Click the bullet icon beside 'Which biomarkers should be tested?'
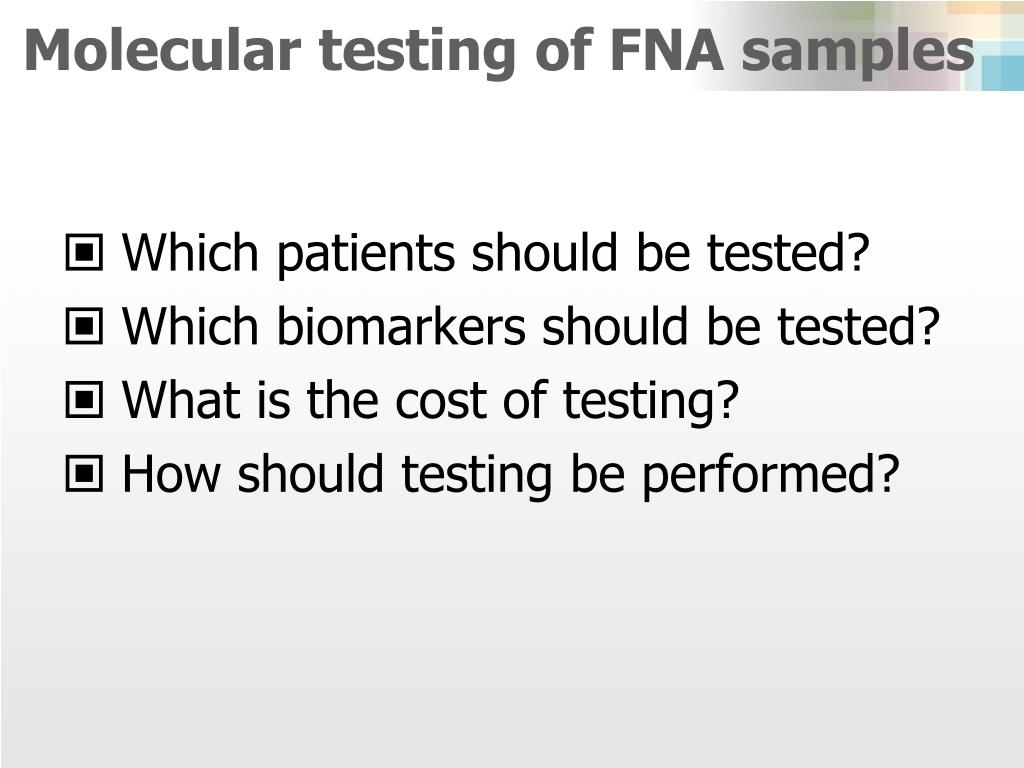1024x768 pixels. [84, 326]
